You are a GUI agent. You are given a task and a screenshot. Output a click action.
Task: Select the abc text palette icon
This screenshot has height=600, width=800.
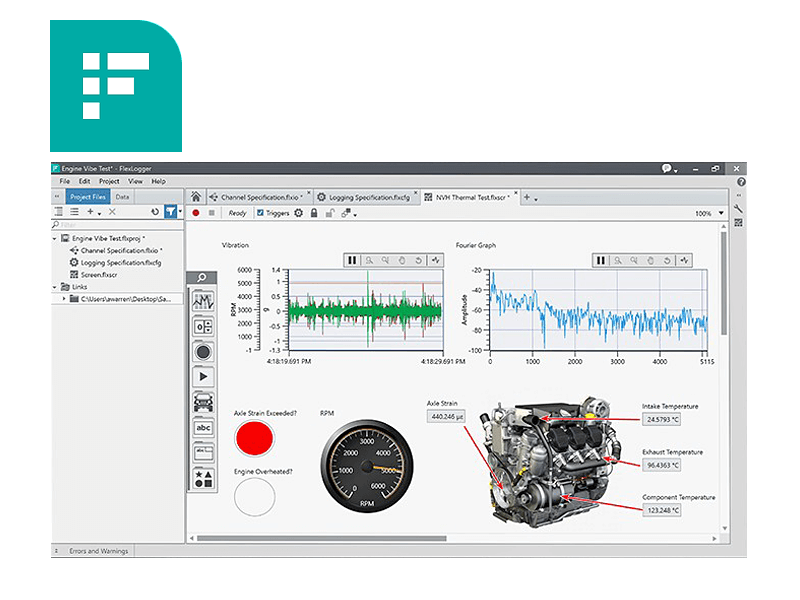click(x=203, y=427)
